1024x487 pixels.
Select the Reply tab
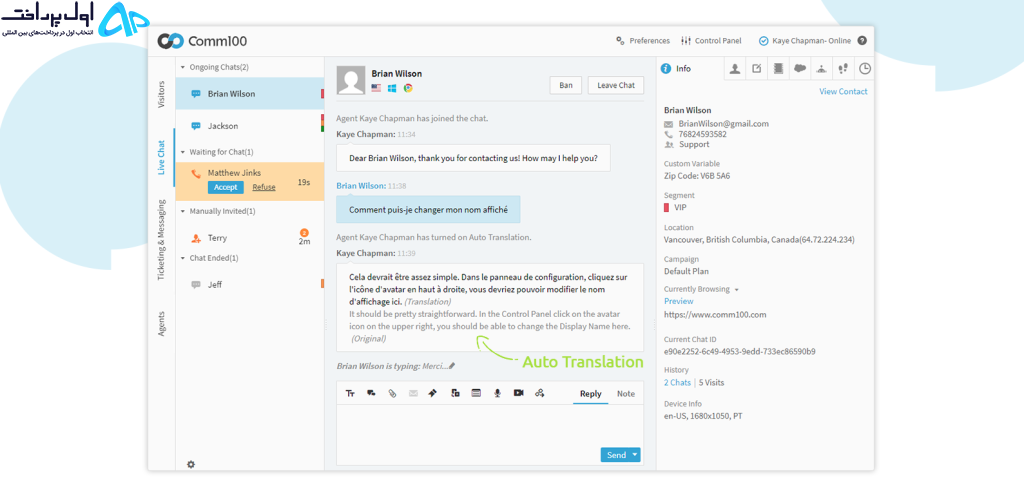pyautogui.click(x=590, y=394)
